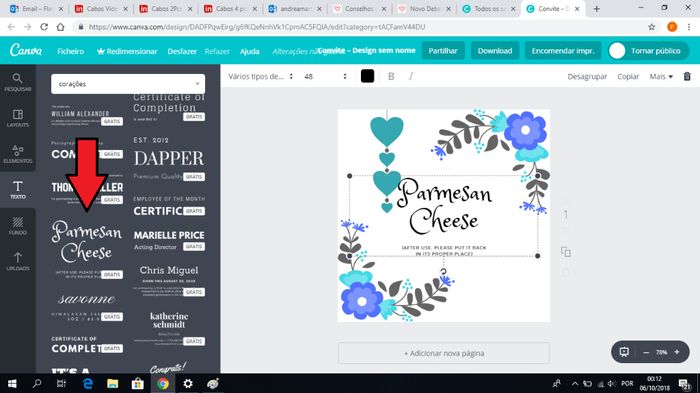This screenshot has width=700, height=393.
Task: Open the font size 48 dropdown
Action: point(325,76)
